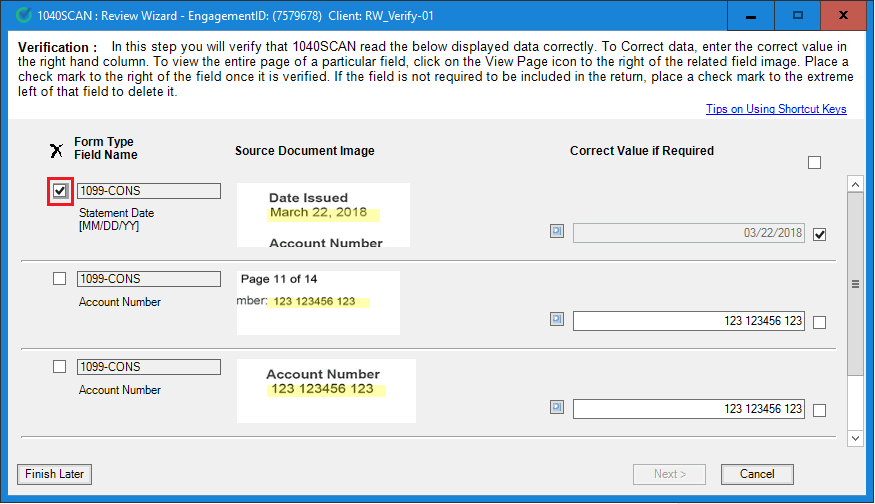This screenshot has height=504, width=875.
Task: Click first Account Number correct value field
Action: [x=689, y=321]
